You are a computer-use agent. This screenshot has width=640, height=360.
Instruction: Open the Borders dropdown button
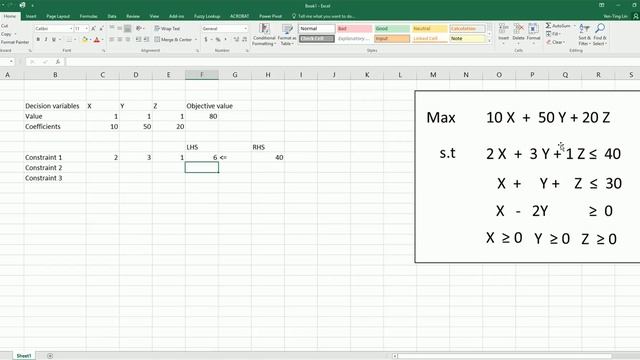click(x=69, y=40)
